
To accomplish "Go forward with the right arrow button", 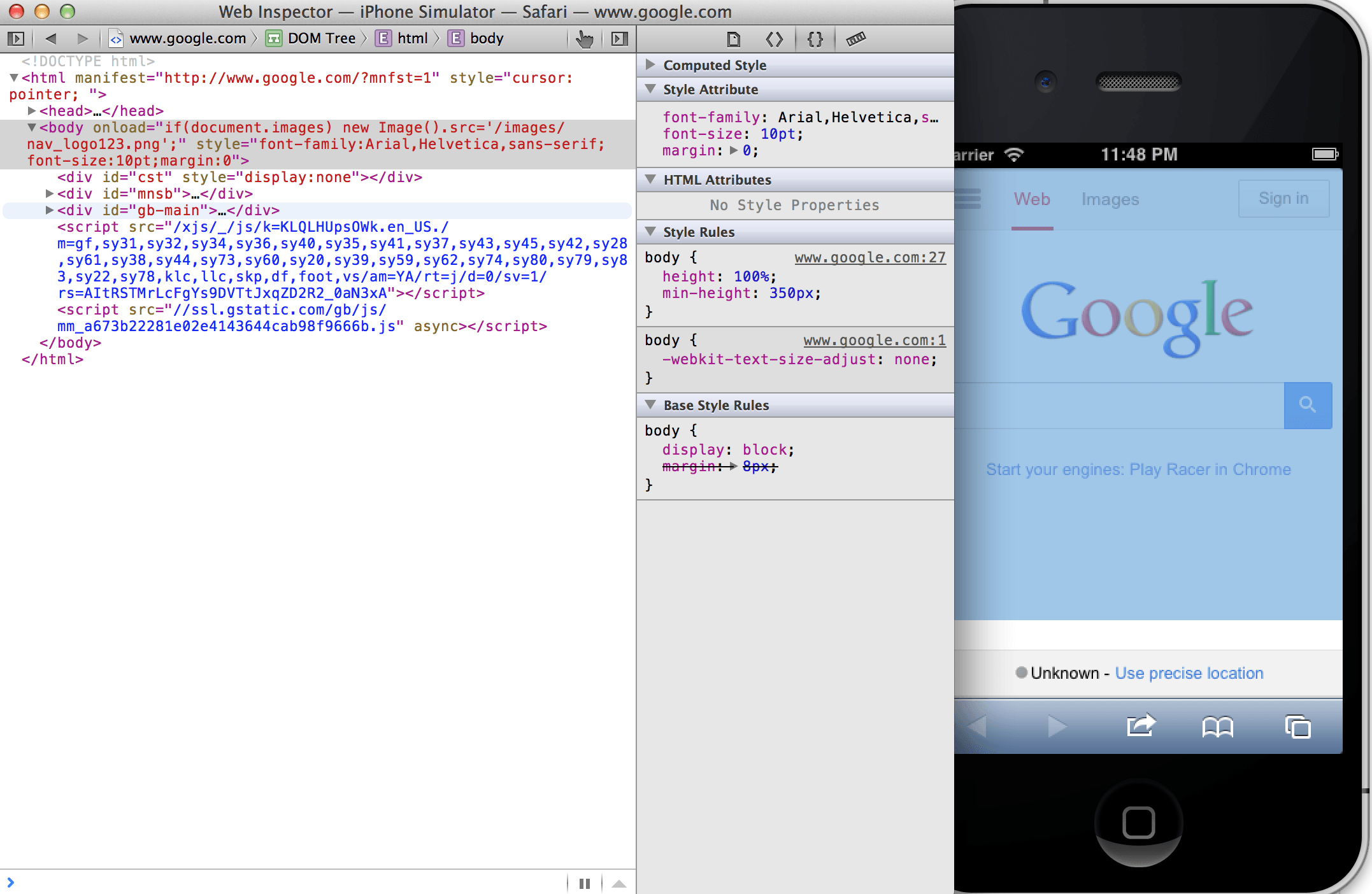I will click(x=82, y=39).
